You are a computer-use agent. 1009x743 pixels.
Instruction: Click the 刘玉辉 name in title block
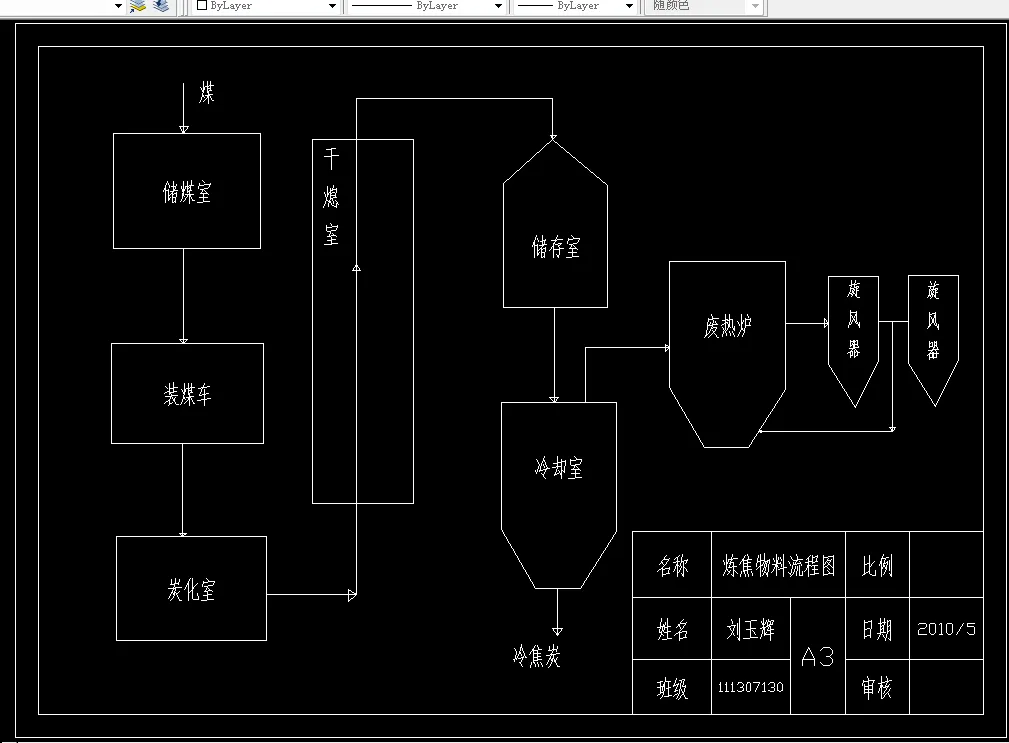click(750, 628)
